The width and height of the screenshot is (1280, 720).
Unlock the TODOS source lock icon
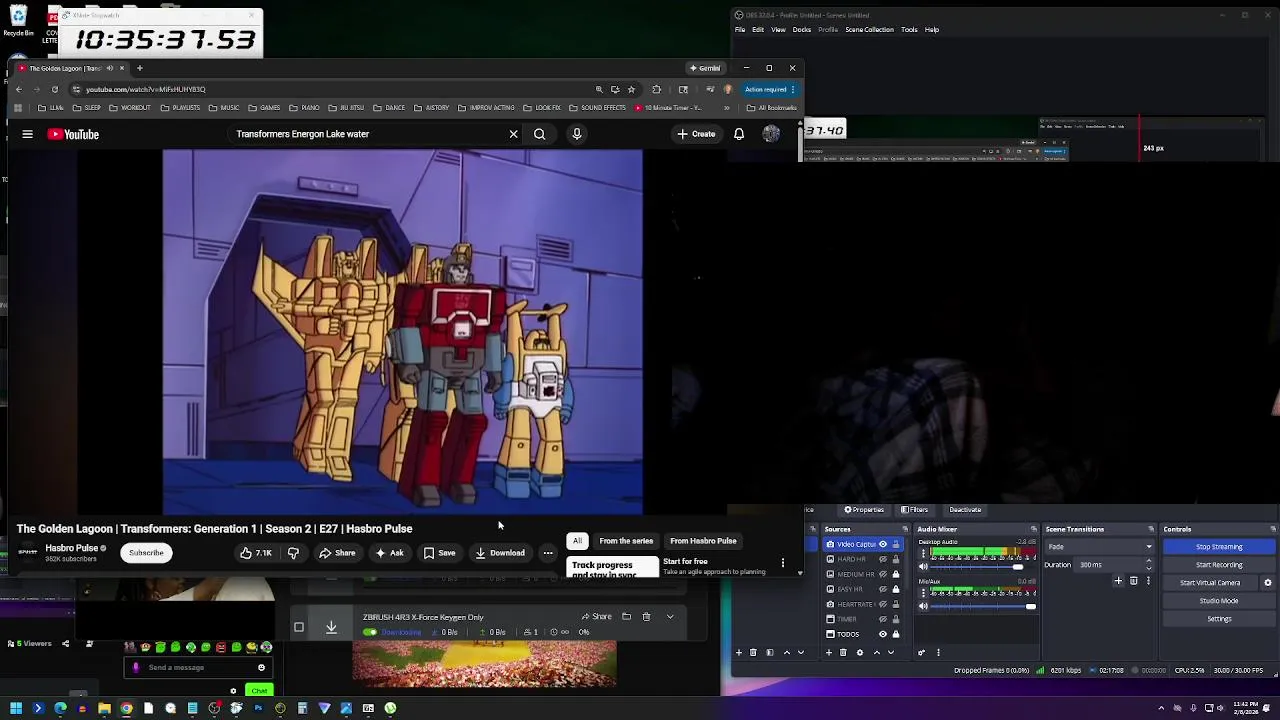tap(896, 634)
